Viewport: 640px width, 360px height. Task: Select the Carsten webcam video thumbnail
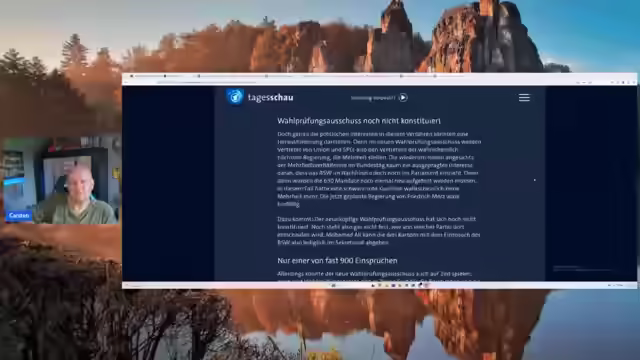[x=62, y=180]
